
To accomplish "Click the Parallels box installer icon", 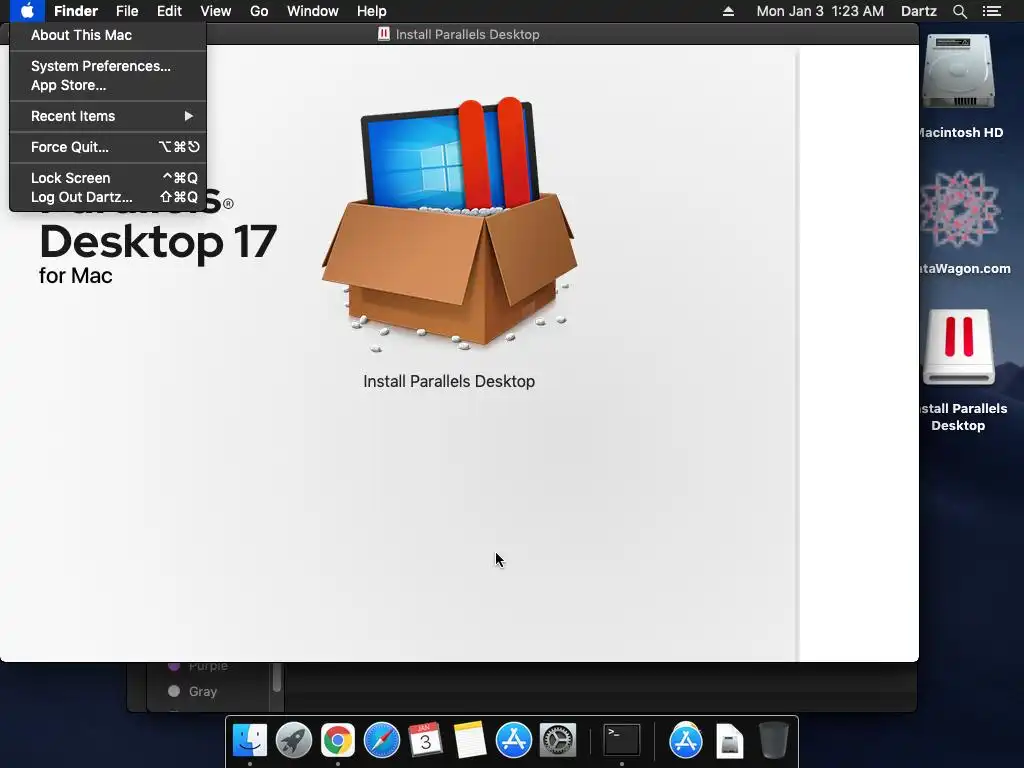I will point(449,224).
